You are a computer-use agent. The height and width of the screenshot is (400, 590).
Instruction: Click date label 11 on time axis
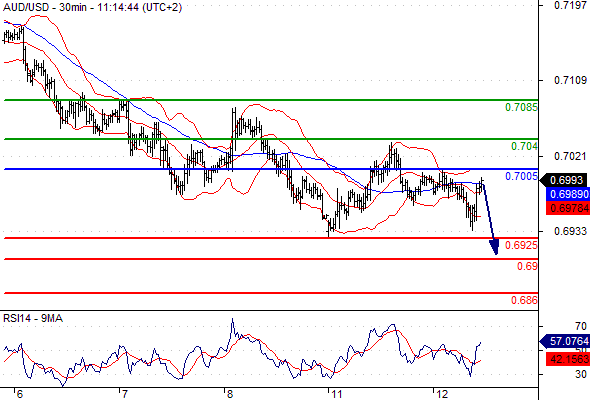337,394
